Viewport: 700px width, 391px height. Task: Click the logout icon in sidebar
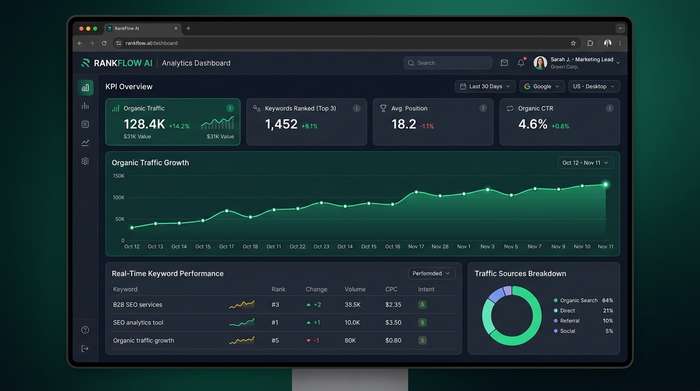coord(85,349)
